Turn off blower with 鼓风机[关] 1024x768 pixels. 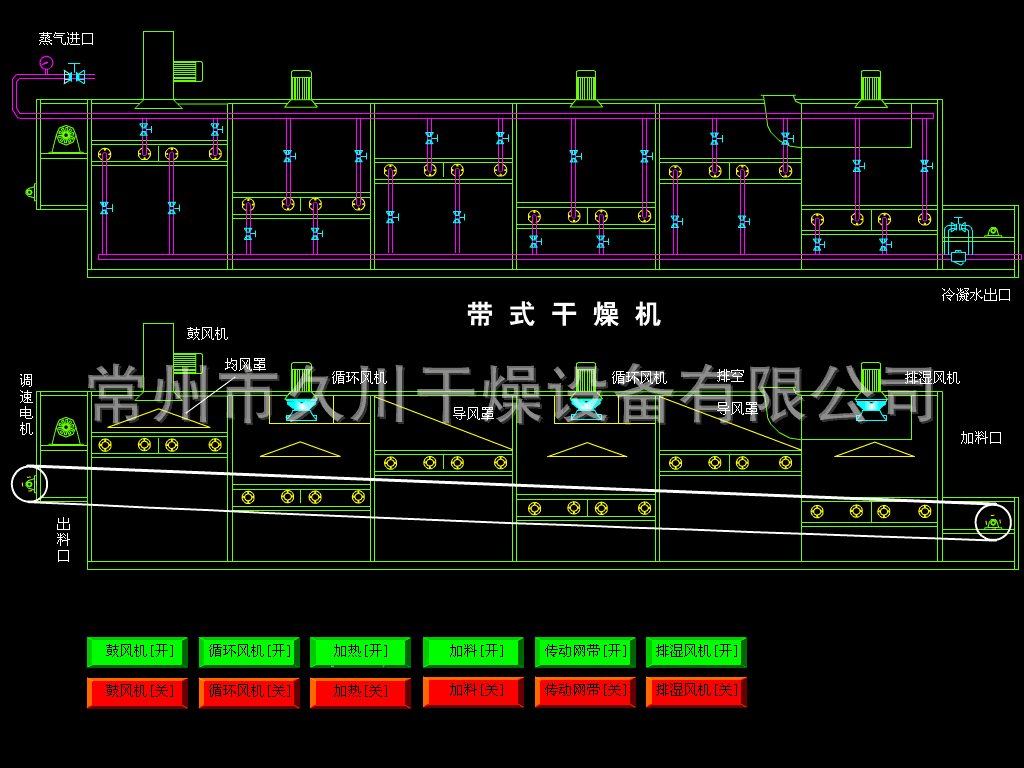pyautogui.click(x=137, y=692)
